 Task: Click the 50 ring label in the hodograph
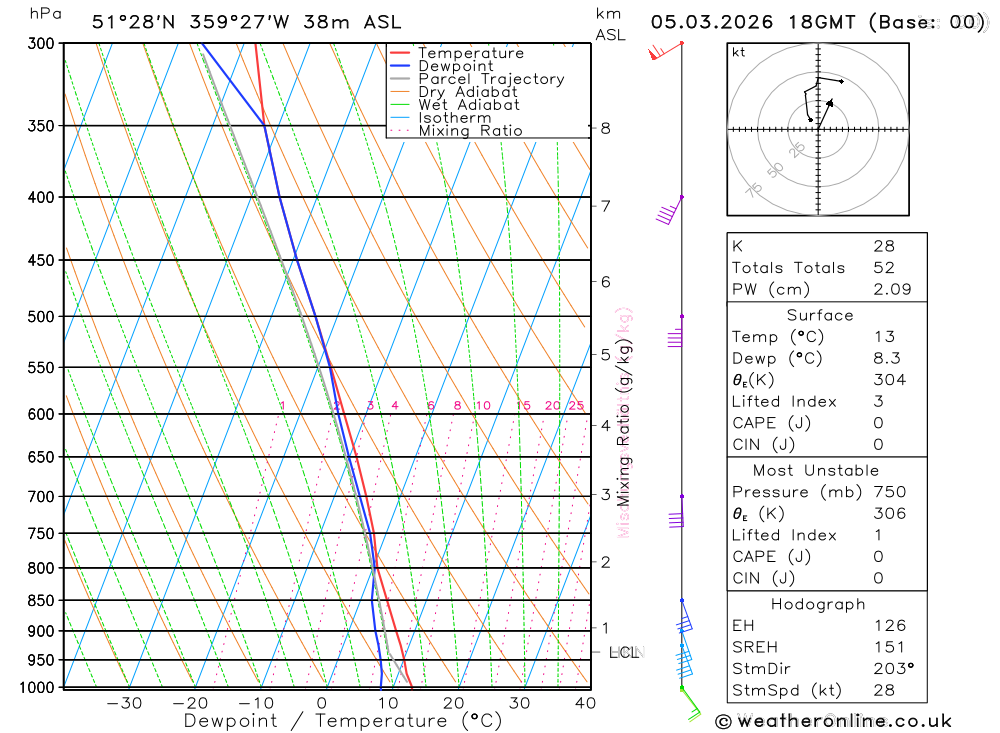pyautogui.click(x=775, y=170)
